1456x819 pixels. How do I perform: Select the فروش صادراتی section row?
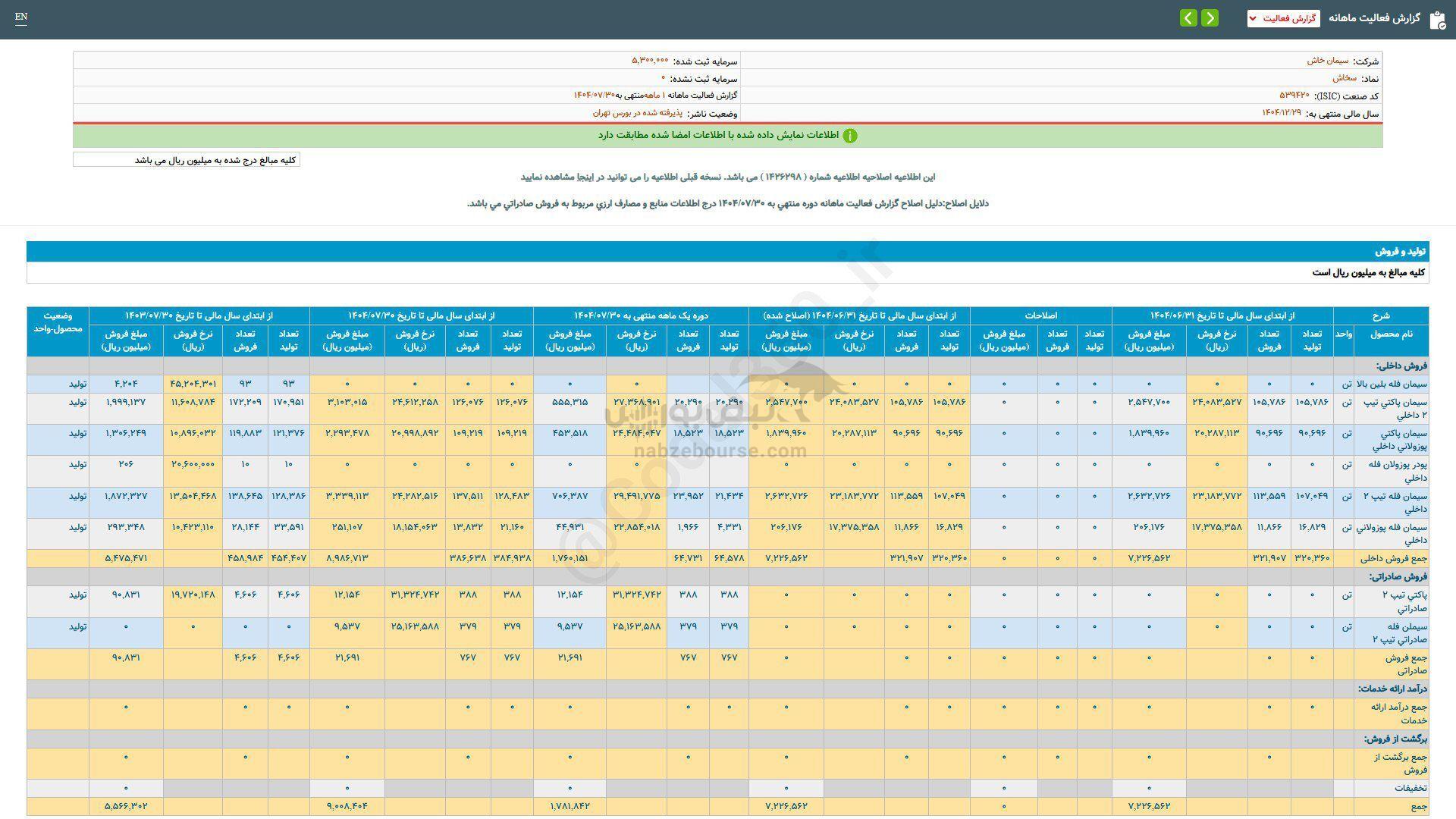1398,576
